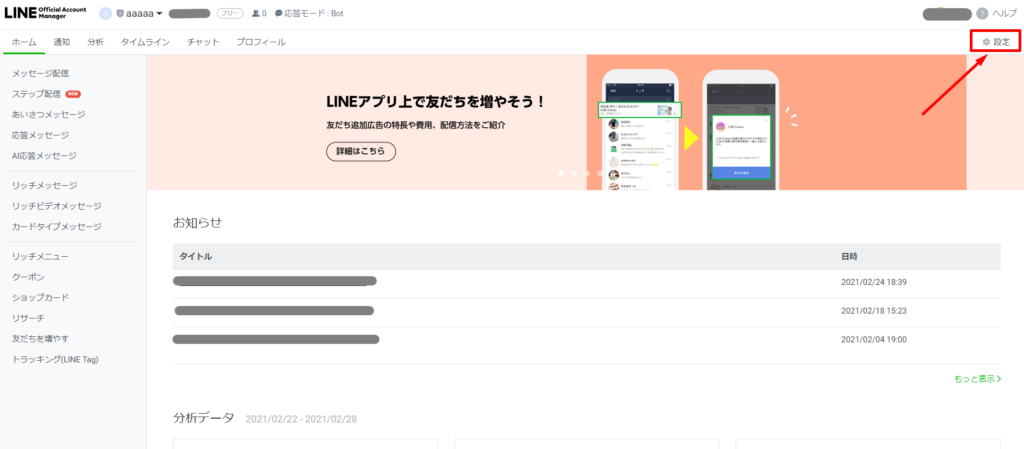Click the 応答モード : Bot indicator
Viewport: 1024px width, 449px height.
point(309,14)
